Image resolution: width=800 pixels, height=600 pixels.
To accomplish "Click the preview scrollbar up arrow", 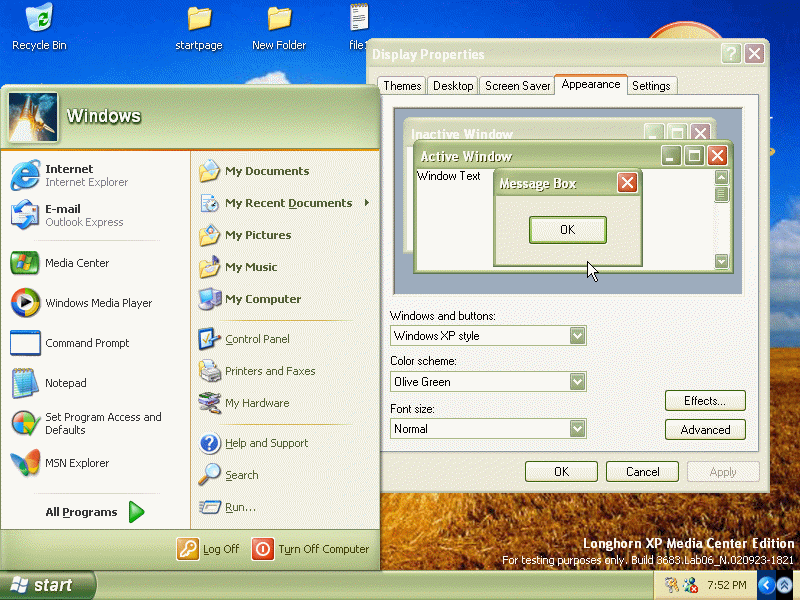I will tap(721, 177).
